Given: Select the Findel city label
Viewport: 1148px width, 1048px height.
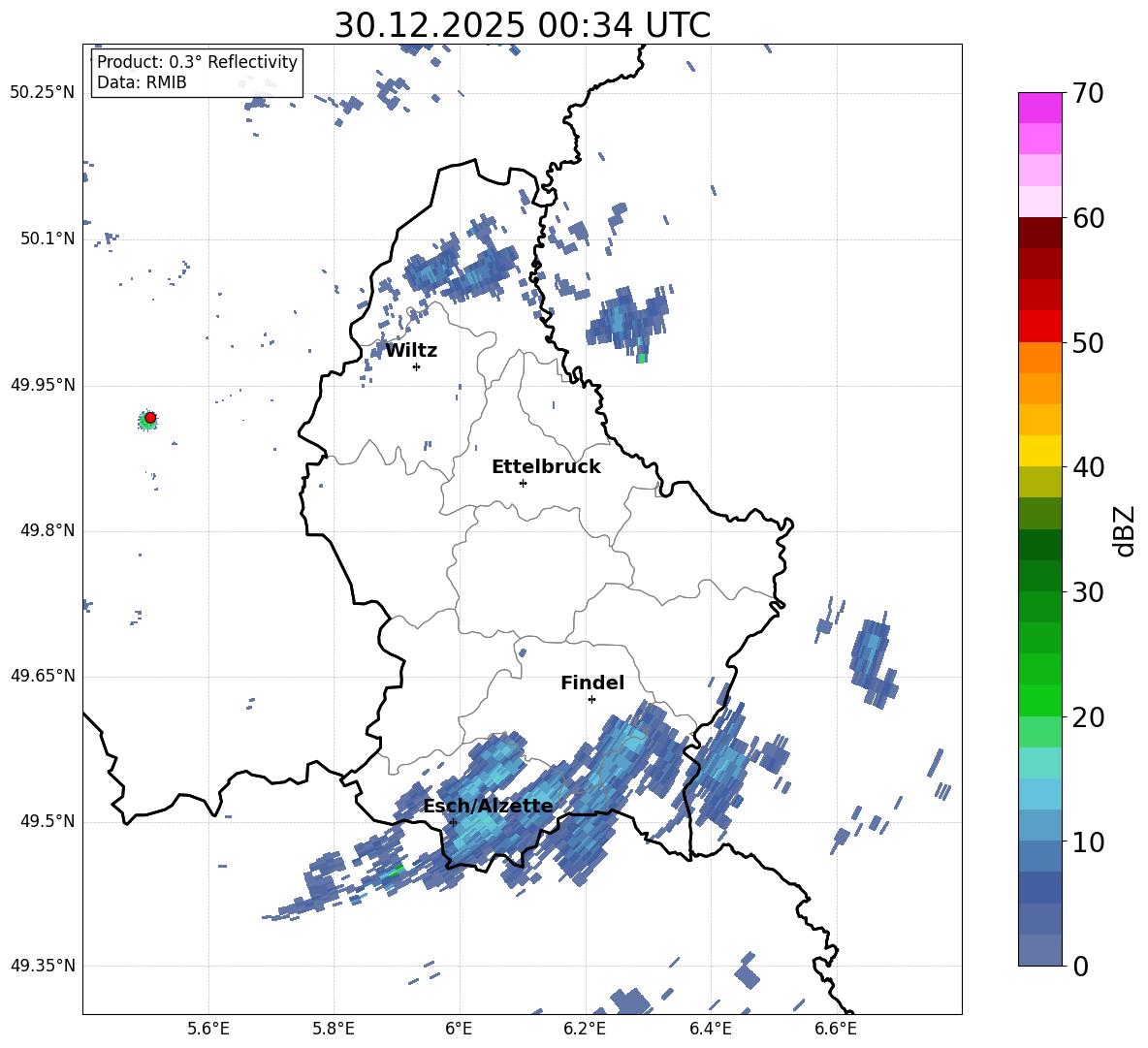Looking at the screenshot, I should tap(592, 683).
